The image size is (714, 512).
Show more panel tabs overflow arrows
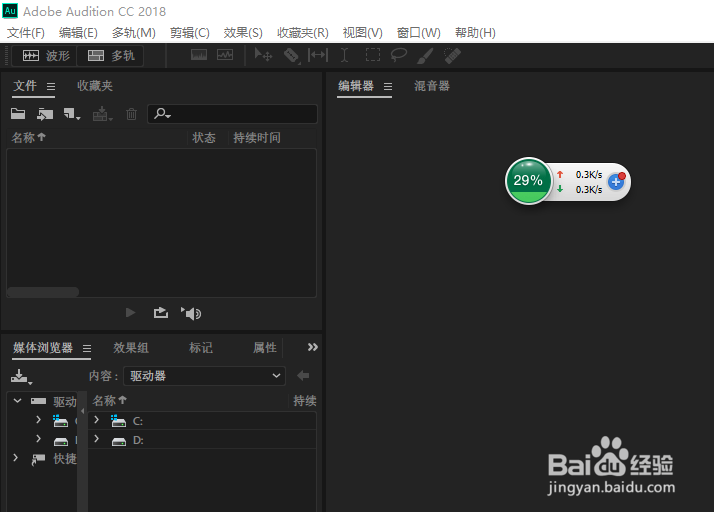[312, 347]
